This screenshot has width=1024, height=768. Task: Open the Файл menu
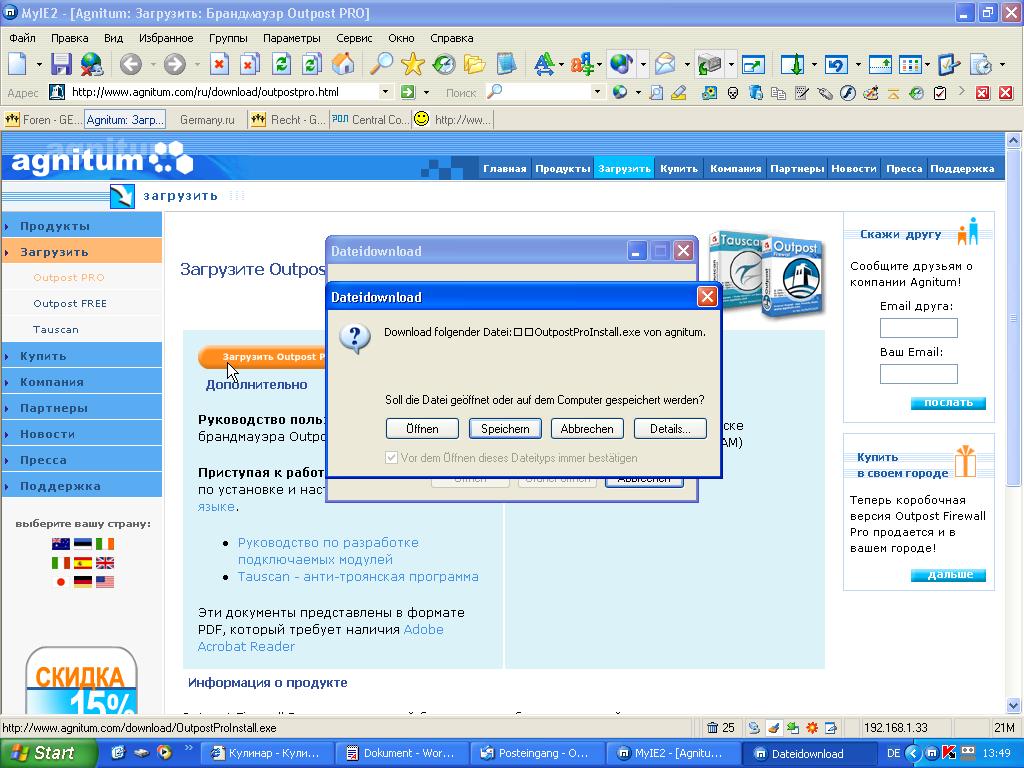(22, 38)
